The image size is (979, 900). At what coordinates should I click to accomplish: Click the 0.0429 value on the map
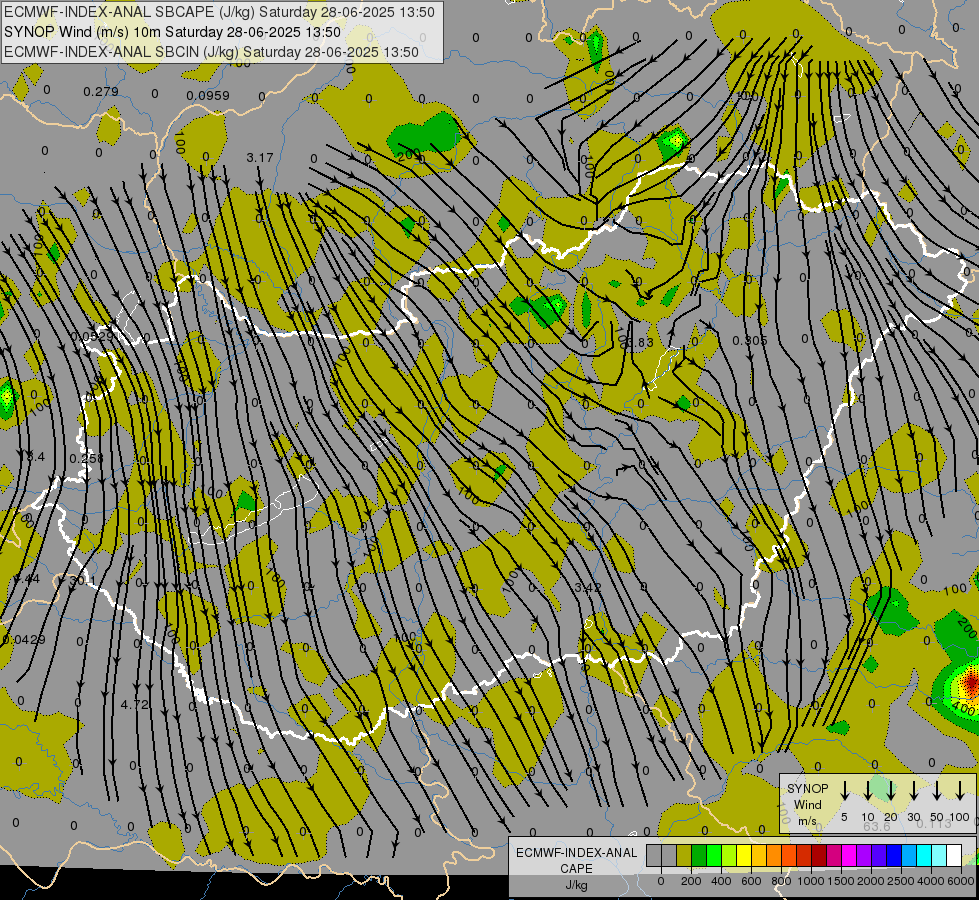(x=24, y=640)
